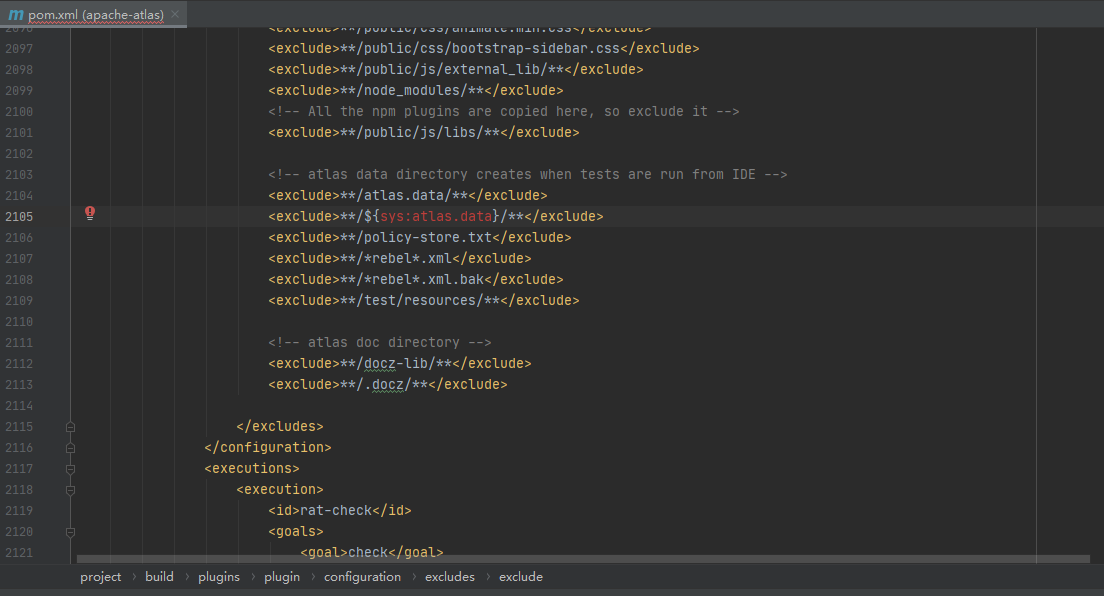Click the public/js/libs exclude line
Screen dimensions: 1104x596
(424, 132)
